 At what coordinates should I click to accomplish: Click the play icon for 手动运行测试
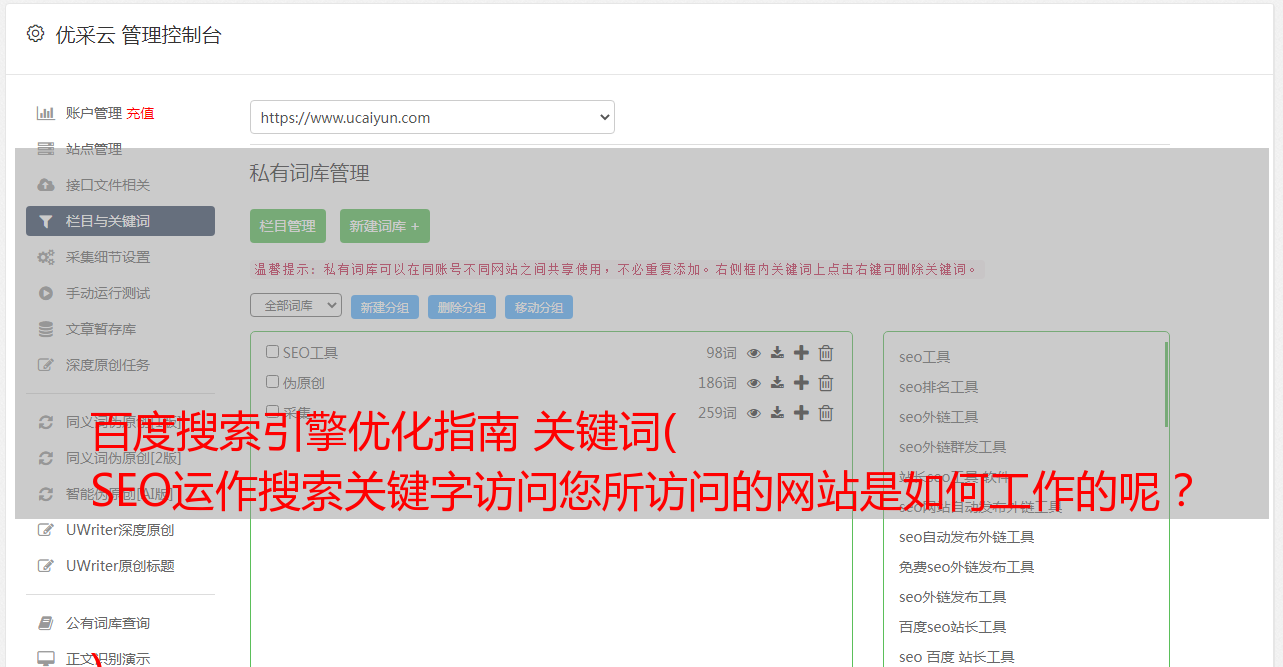pos(45,293)
